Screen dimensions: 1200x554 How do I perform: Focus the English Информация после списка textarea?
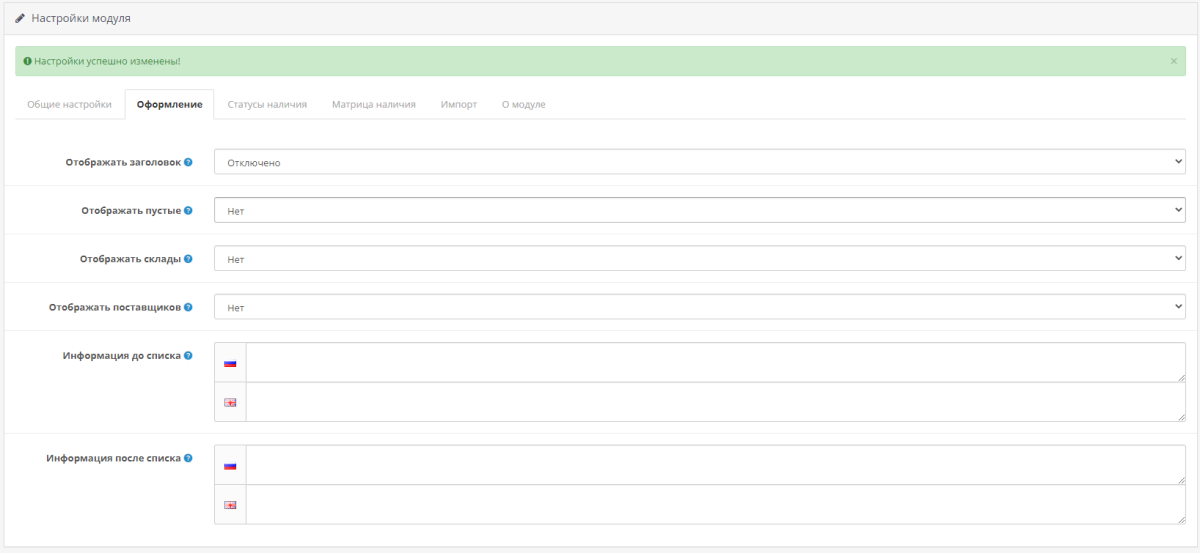pyautogui.click(x=716, y=505)
